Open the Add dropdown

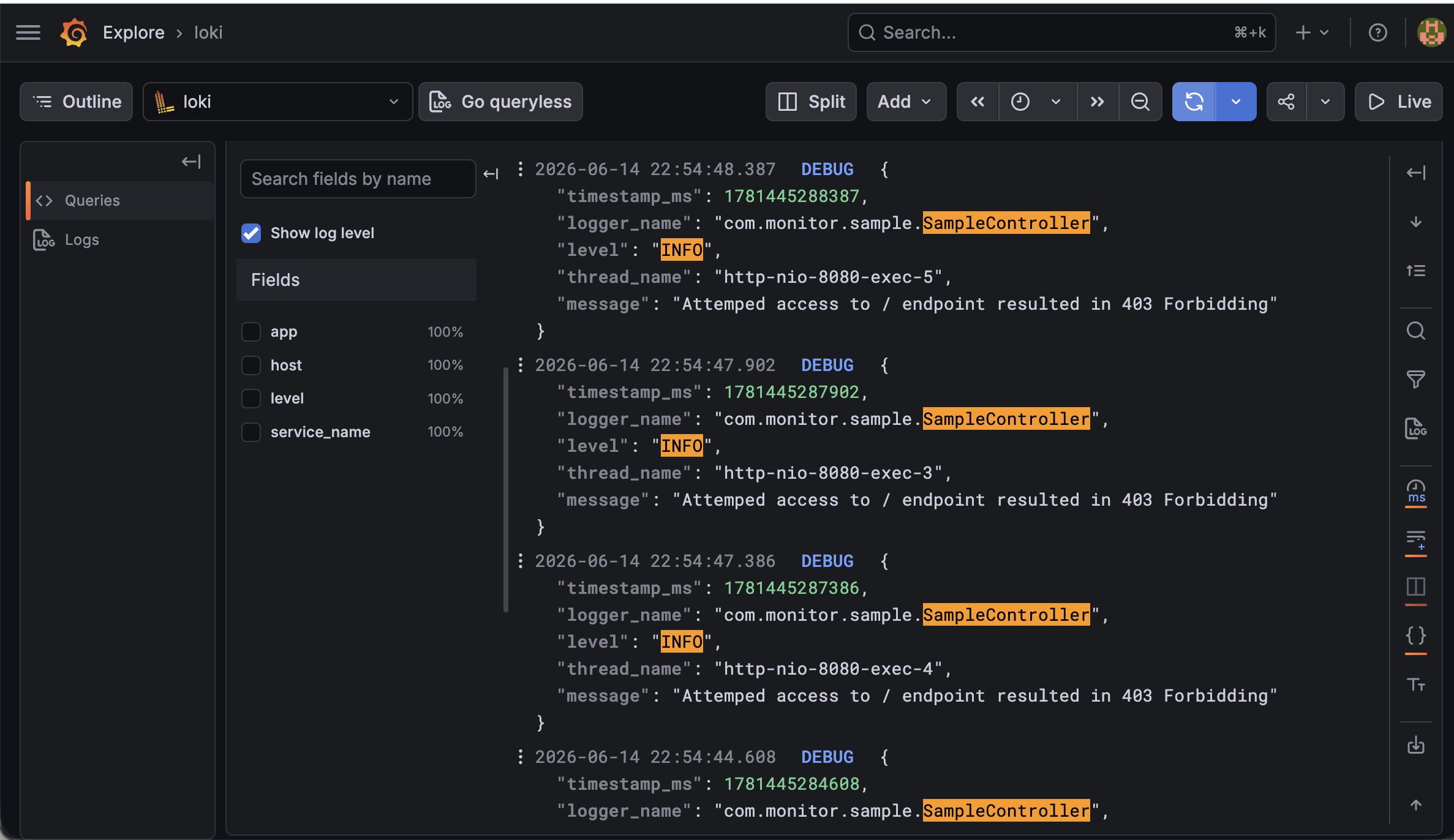[906, 102]
